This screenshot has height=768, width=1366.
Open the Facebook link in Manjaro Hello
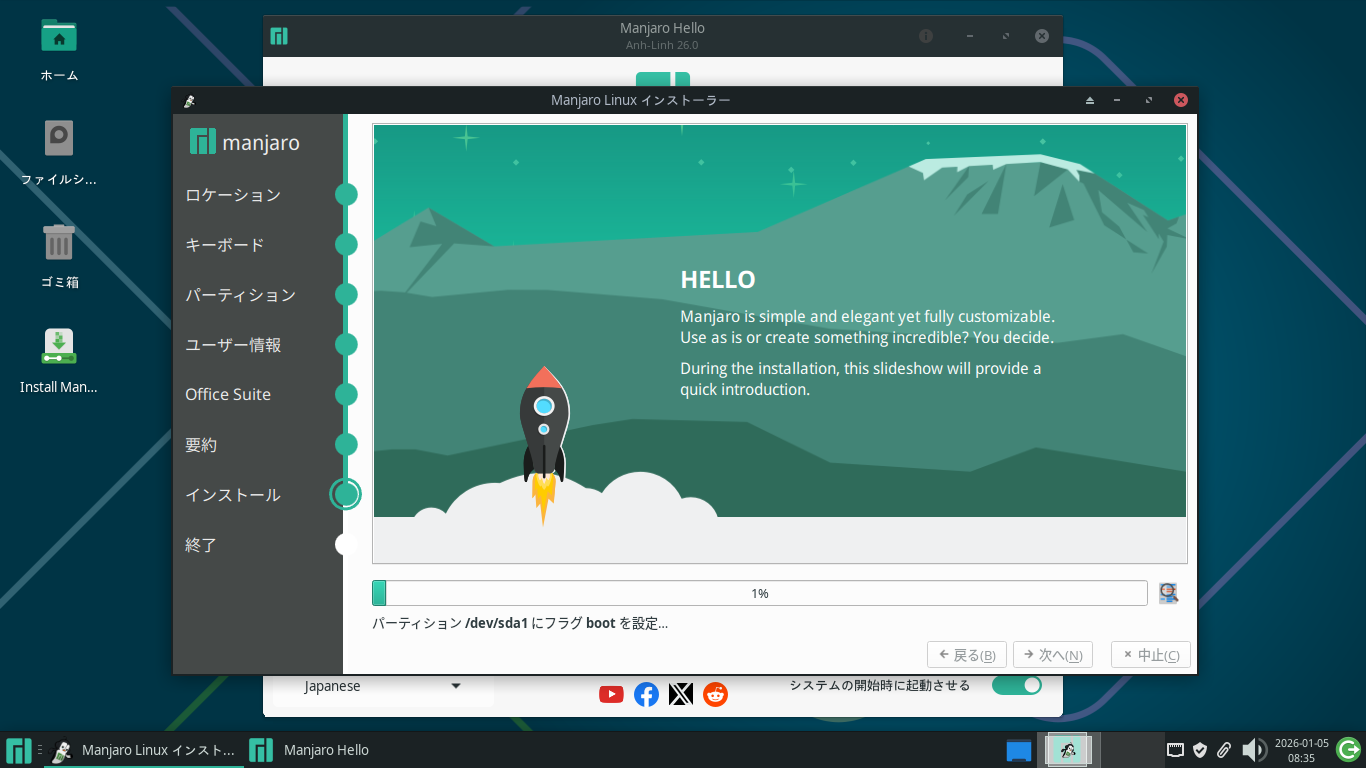646,694
